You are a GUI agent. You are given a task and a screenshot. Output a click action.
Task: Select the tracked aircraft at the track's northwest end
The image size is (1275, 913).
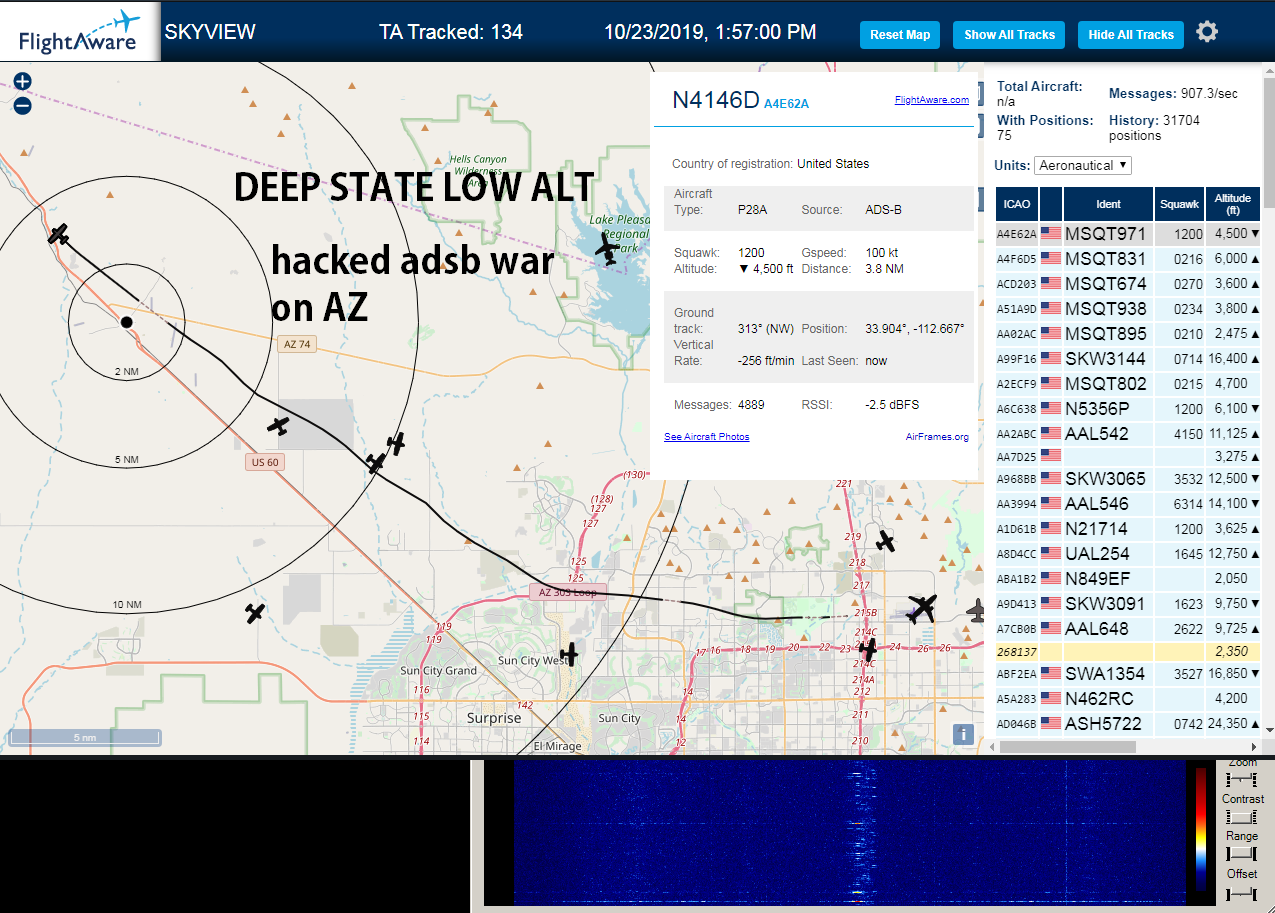pos(59,234)
